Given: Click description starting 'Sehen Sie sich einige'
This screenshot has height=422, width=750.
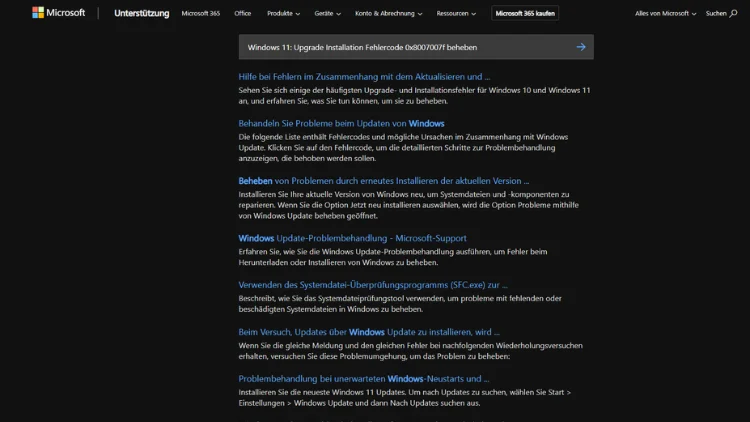Looking at the screenshot, I should pyautogui.click(x=414, y=96).
